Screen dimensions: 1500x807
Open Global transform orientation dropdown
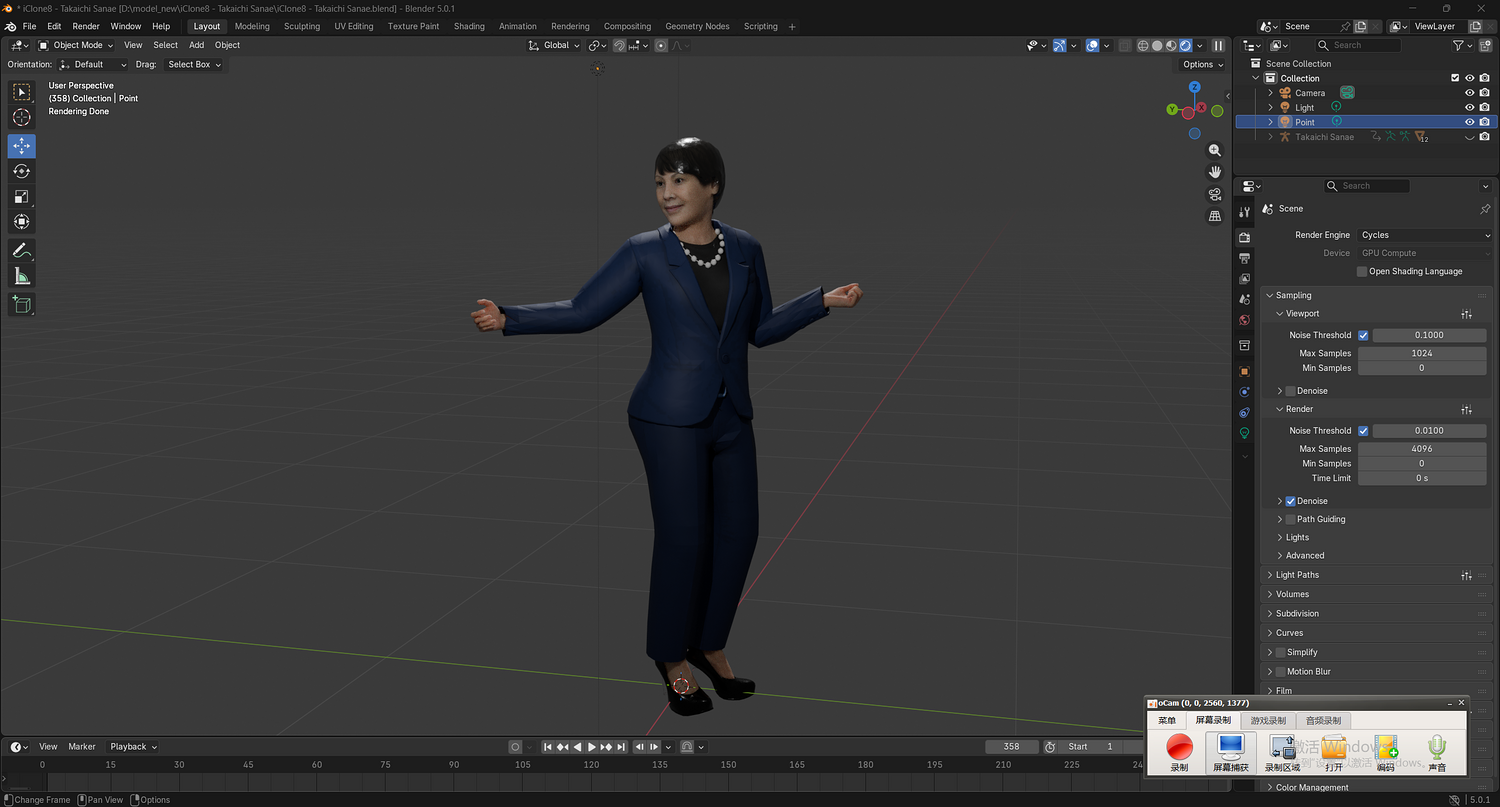[552, 45]
